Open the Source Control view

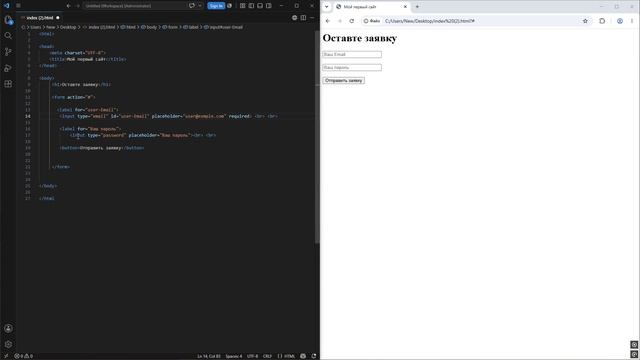pyautogui.click(x=8, y=52)
